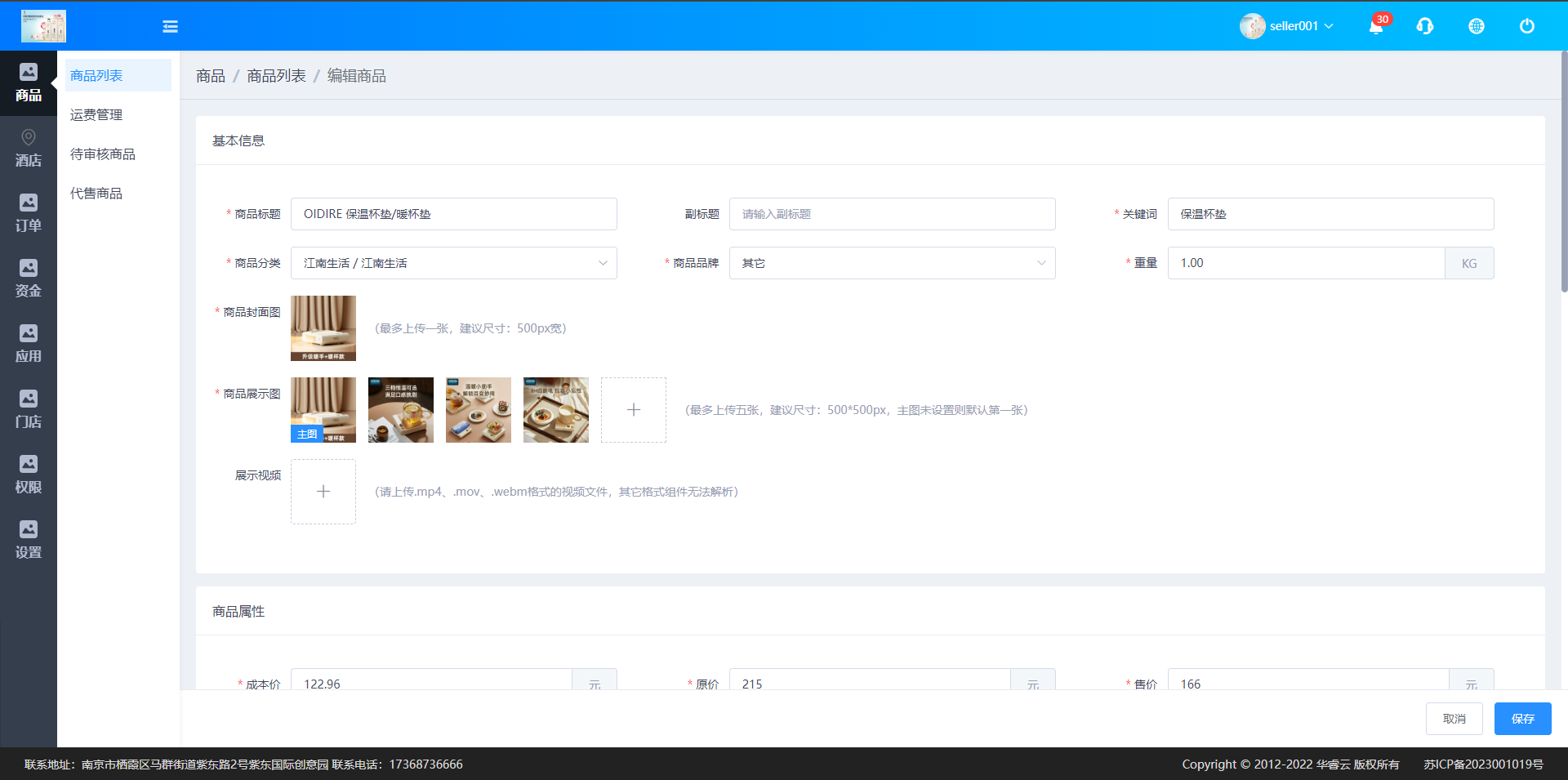1568x780 pixels.
Task: Click the customer service headset icon
Action: [1425, 26]
